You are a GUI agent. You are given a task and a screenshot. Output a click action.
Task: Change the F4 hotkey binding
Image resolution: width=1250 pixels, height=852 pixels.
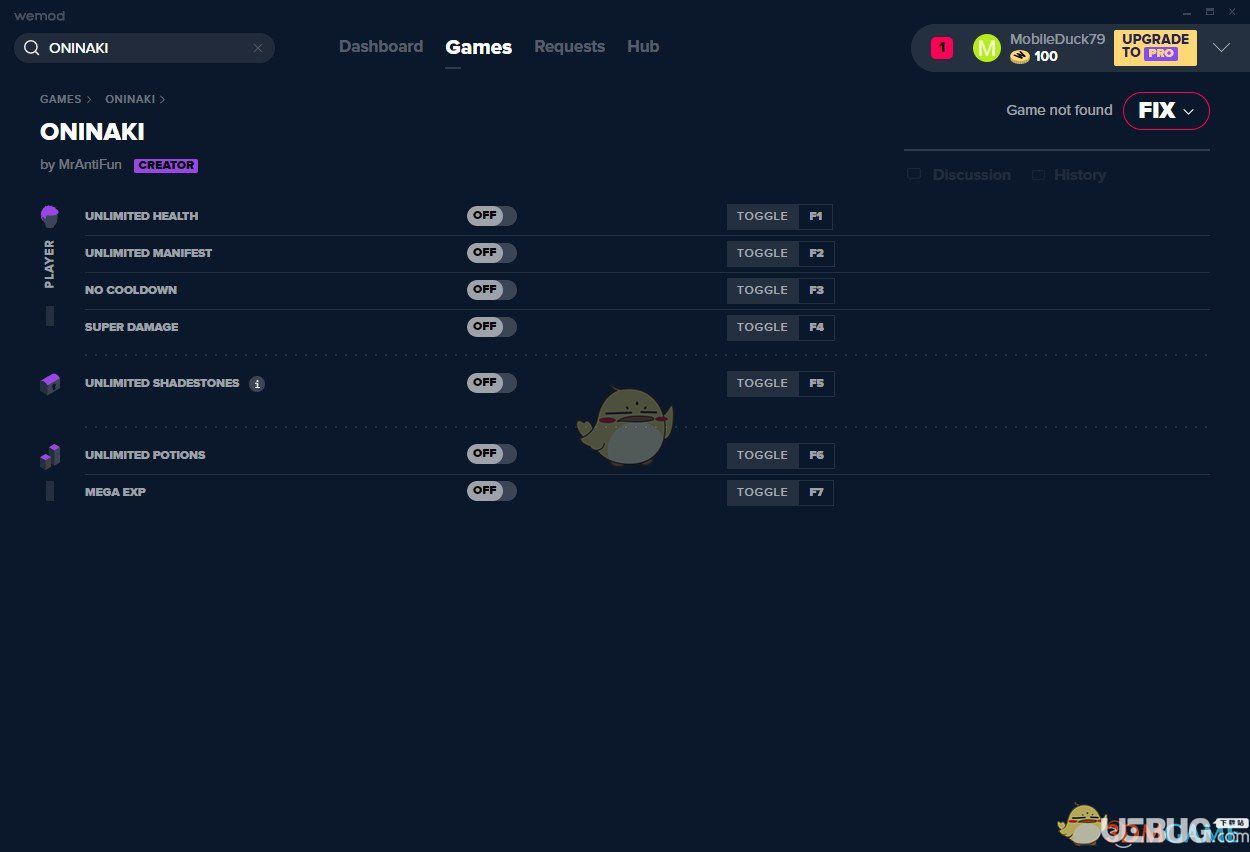point(816,327)
